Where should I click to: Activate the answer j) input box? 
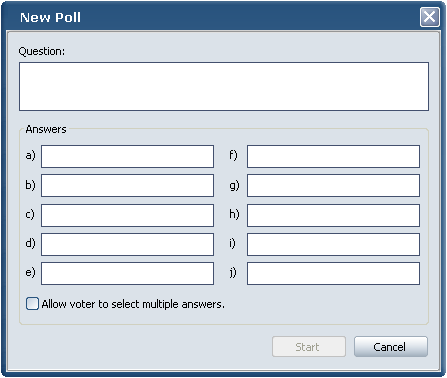(x=333, y=273)
